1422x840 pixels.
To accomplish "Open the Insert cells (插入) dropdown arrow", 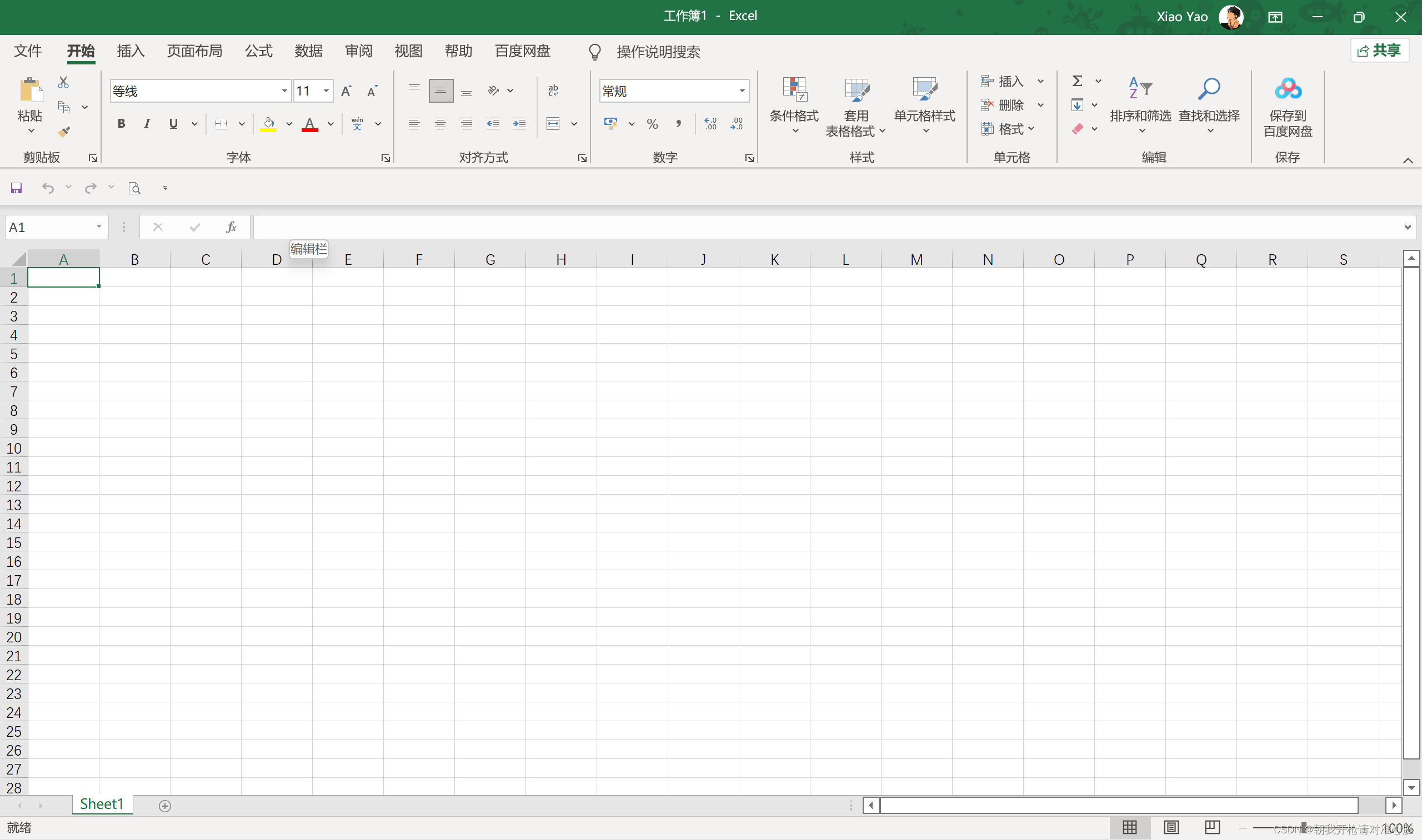I will click(x=1040, y=81).
